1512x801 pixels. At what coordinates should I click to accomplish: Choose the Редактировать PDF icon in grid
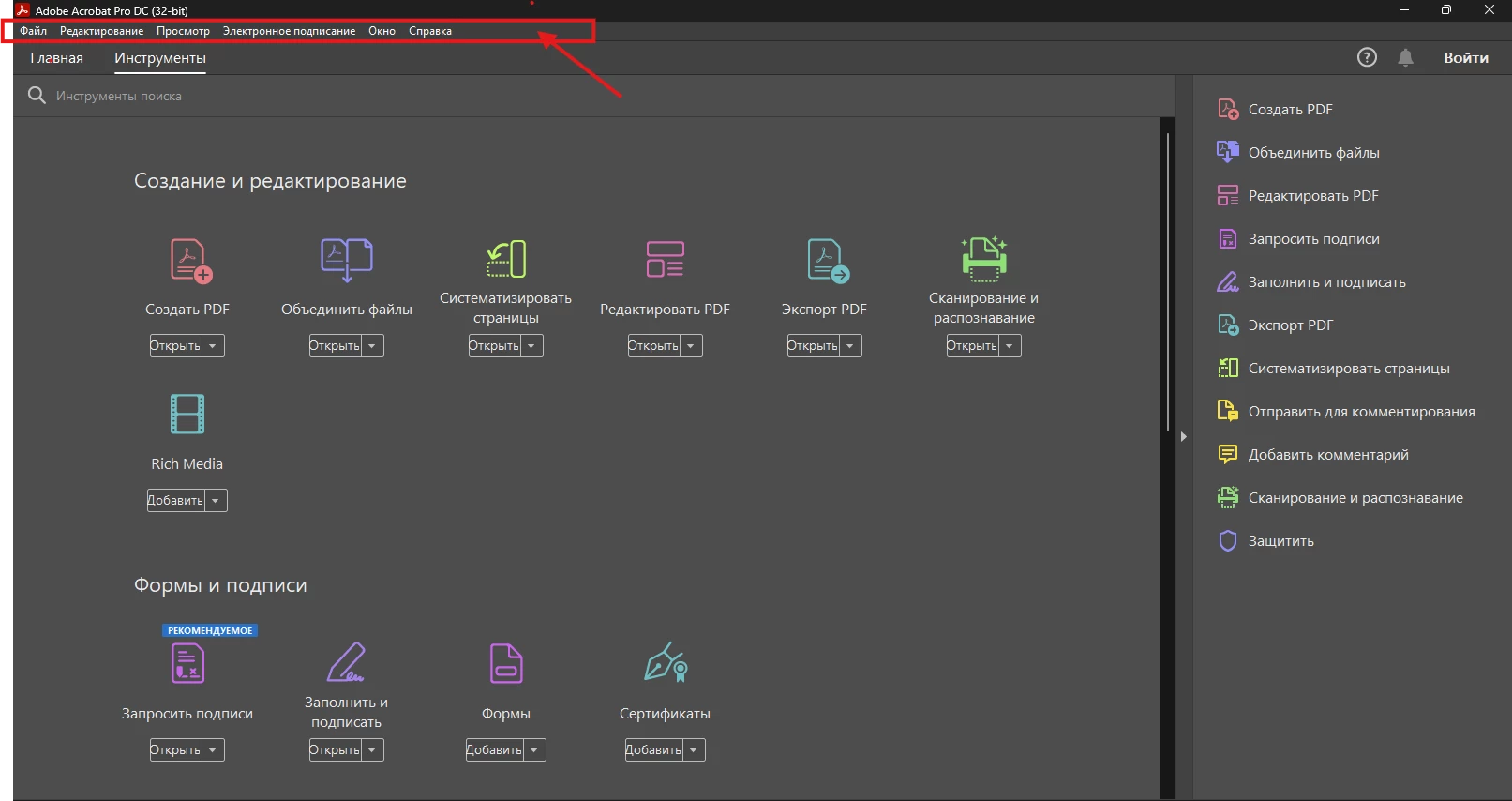pos(665,259)
